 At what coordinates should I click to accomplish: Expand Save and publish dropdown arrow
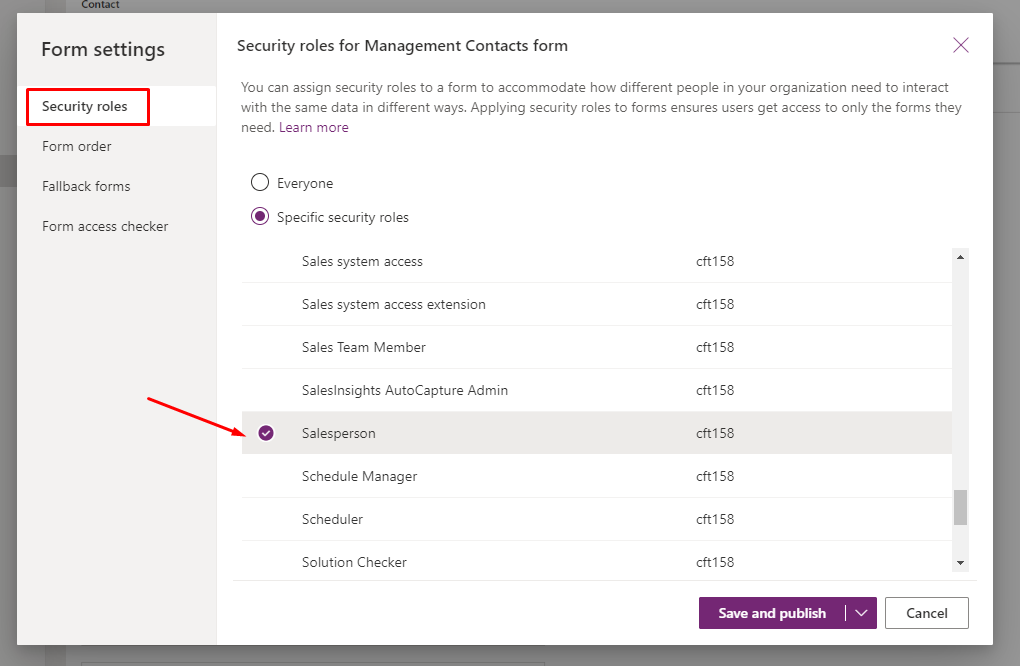point(861,613)
